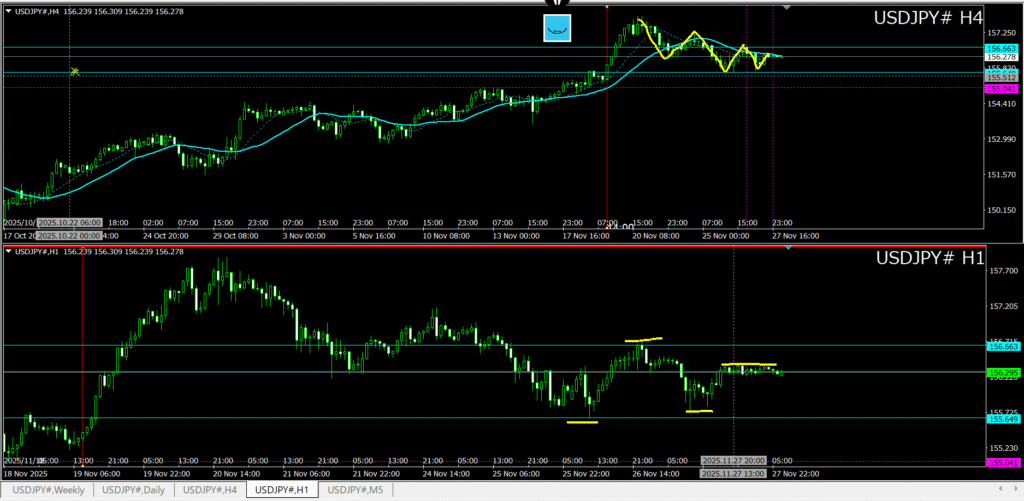Image resolution: width=1024 pixels, height=501 pixels.
Task: Switch to the USDJPY#,Daily tab
Action: (x=134, y=489)
